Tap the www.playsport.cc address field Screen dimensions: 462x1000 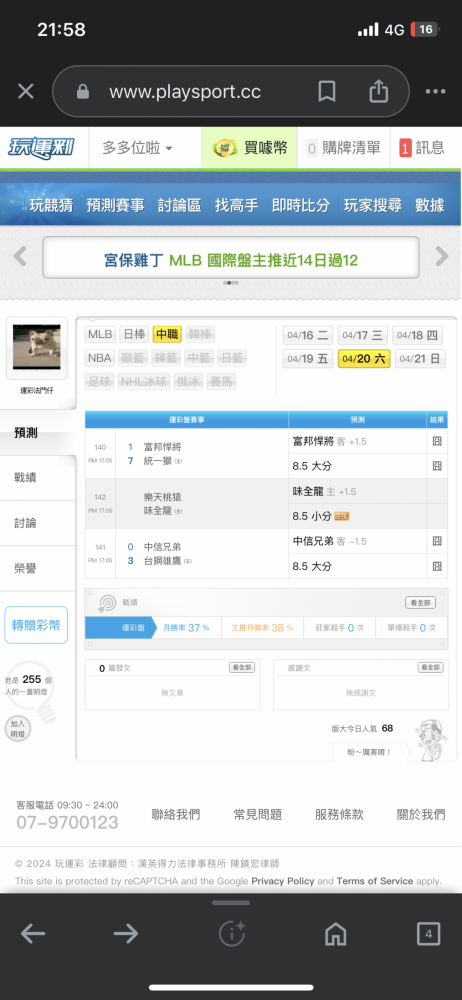(x=185, y=92)
